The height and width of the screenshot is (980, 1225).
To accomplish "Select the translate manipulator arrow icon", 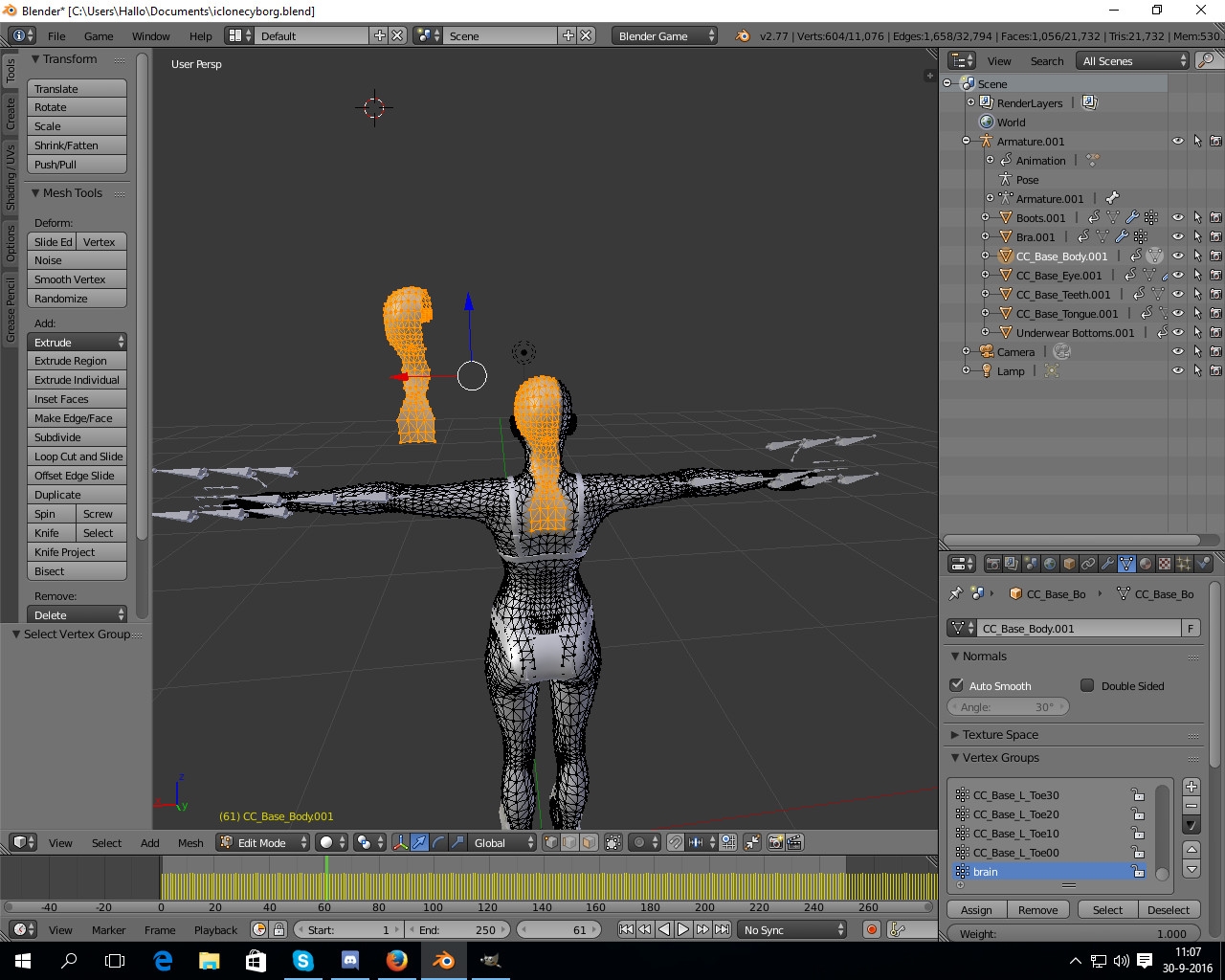I will 419,842.
